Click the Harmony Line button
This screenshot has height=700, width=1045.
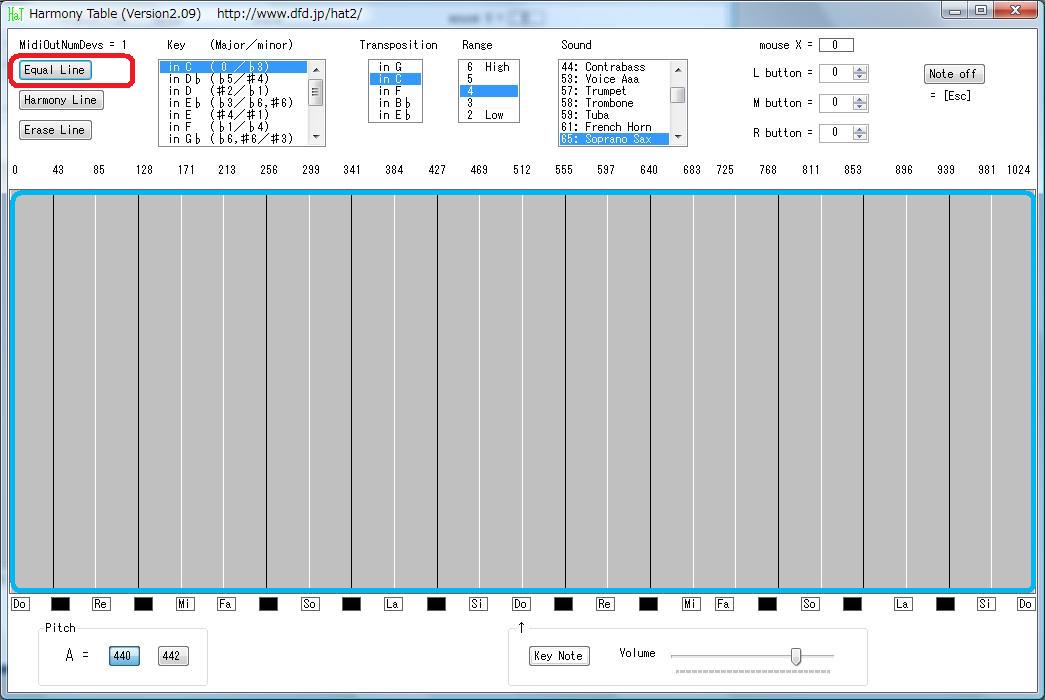pos(61,100)
